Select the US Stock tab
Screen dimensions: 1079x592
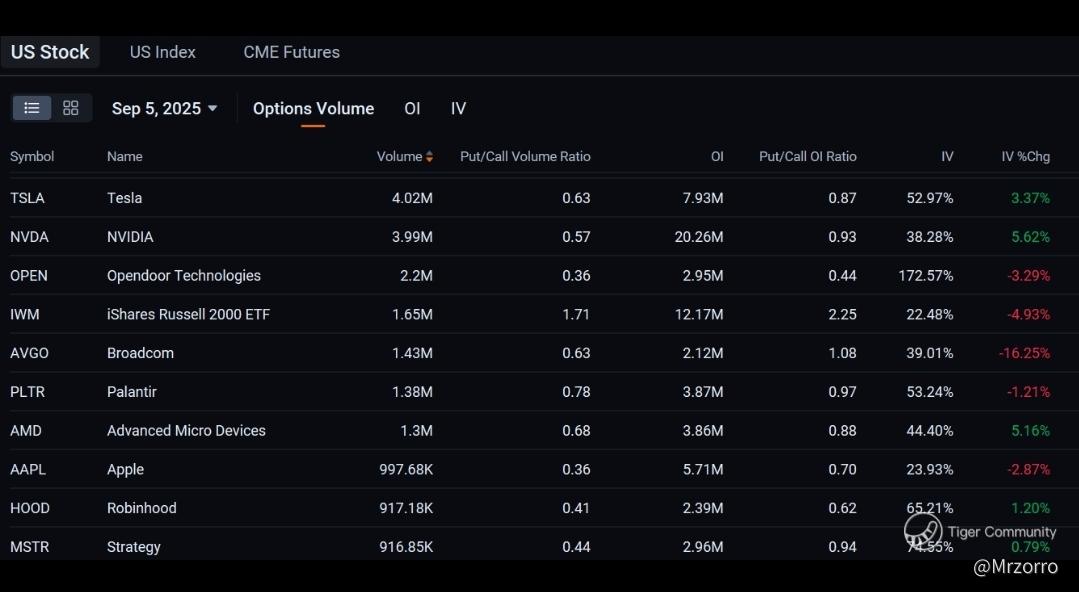pos(50,52)
